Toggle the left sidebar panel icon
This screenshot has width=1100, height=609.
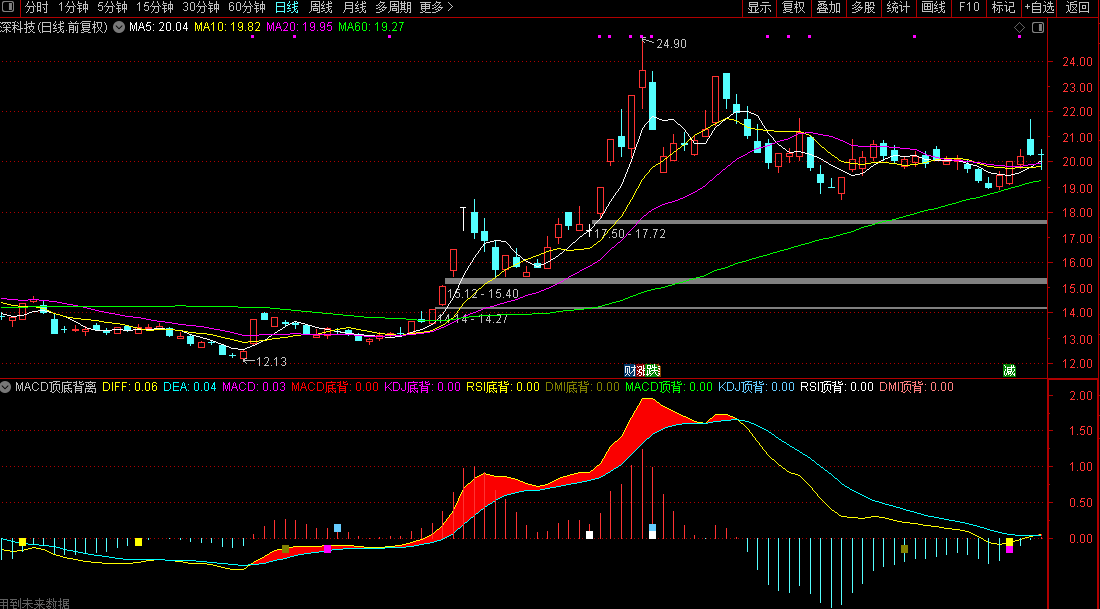(x=9, y=8)
